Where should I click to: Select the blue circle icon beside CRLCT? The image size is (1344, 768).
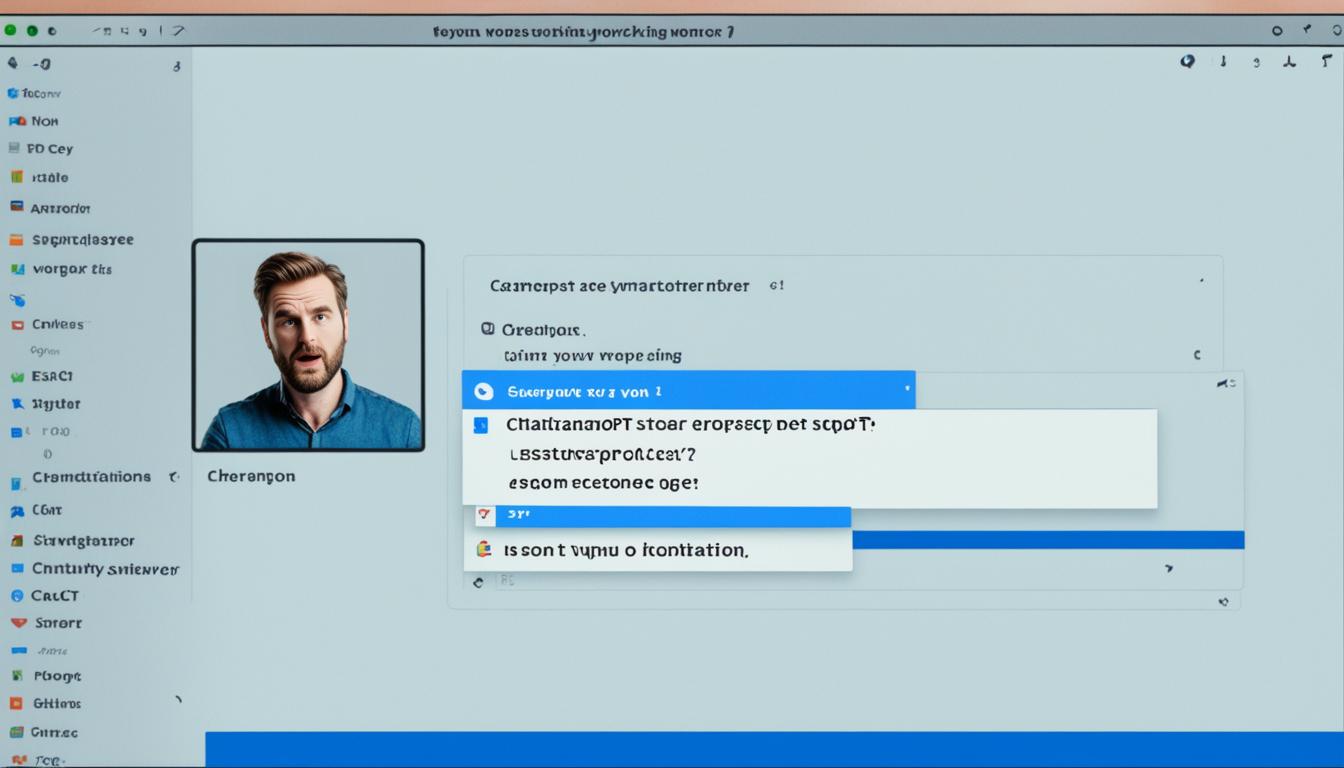click(x=16, y=595)
